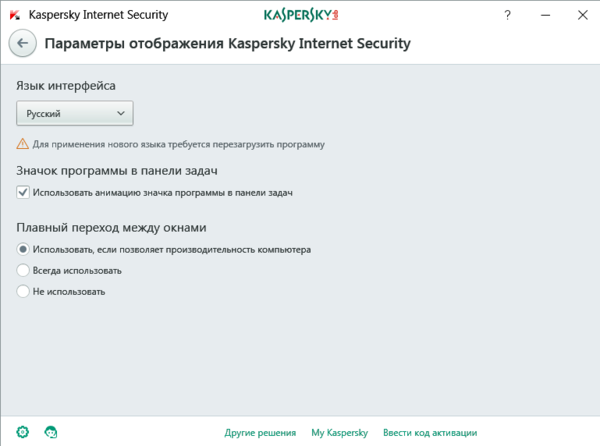The image size is (600, 446).
Task: Toggle taskbar icon animation checkbox
Action: tap(23, 192)
